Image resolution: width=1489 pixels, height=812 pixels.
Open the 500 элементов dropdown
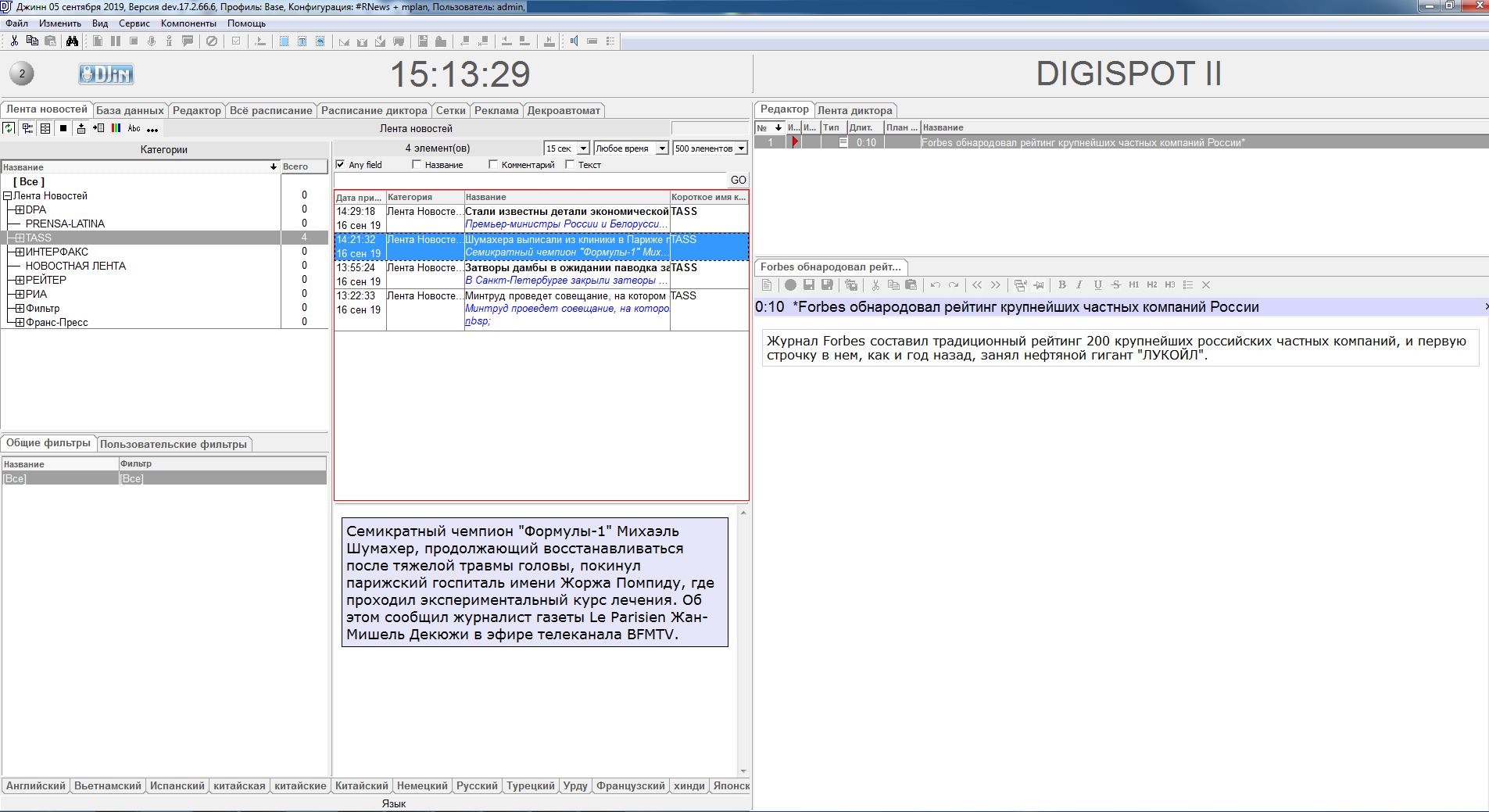click(742, 148)
